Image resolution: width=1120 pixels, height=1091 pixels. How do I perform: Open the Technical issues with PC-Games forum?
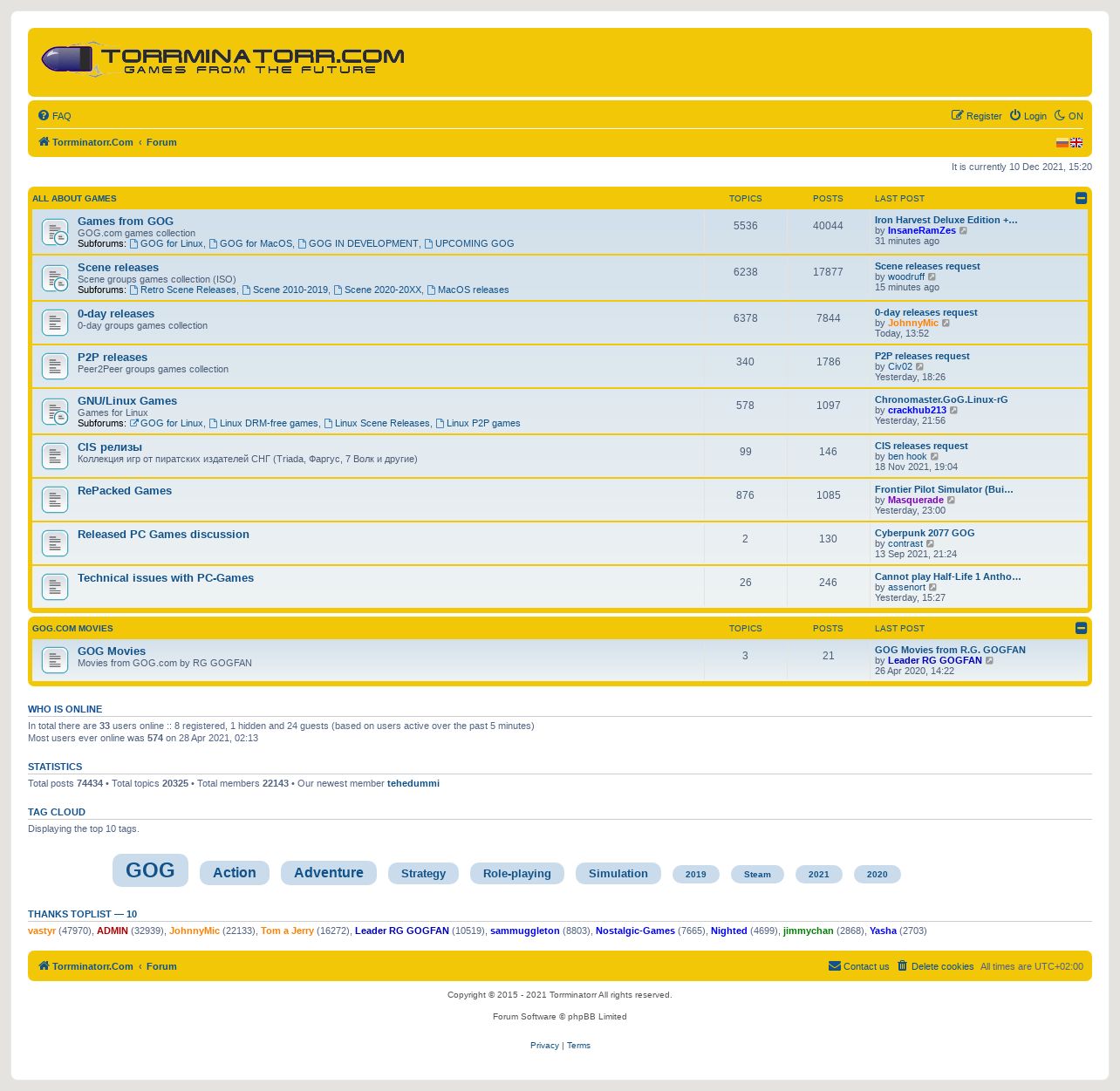tap(166, 578)
